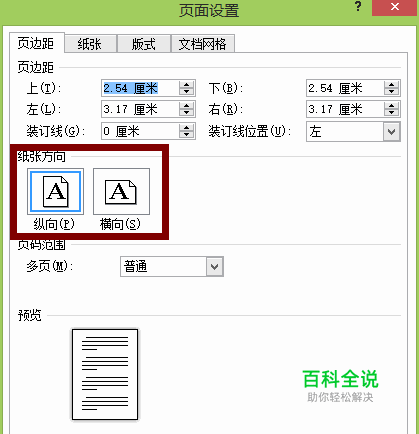The height and width of the screenshot is (434, 419).
Task: Switch to the 文档网格 tab
Action: click(x=203, y=44)
